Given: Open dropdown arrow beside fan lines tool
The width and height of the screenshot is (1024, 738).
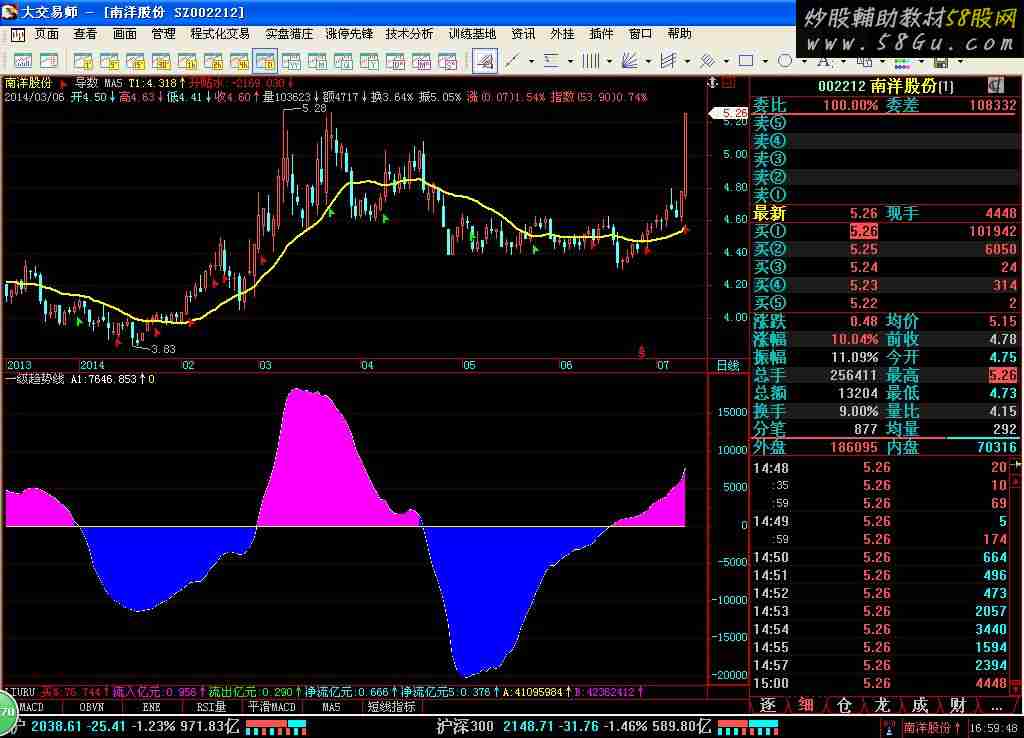Looking at the screenshot, I should click(x=648, y=62).
